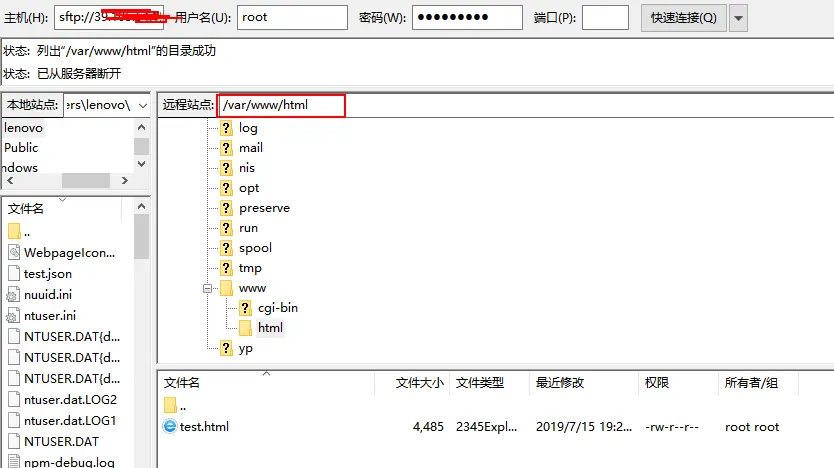Click the 端口 port input field
The width and height of the screenshot is (834, 468).
pos(605,18)
